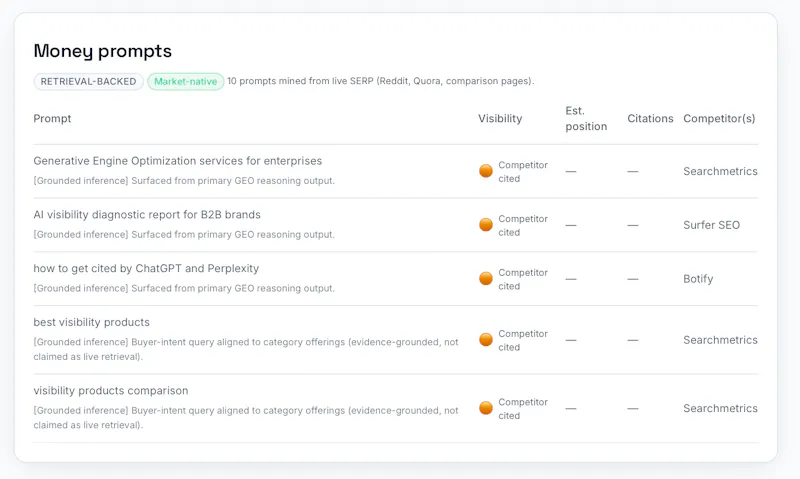This screenshot has width=800, height=479.
Task: Sort by the Prompt column header
Action: (52, 118)
